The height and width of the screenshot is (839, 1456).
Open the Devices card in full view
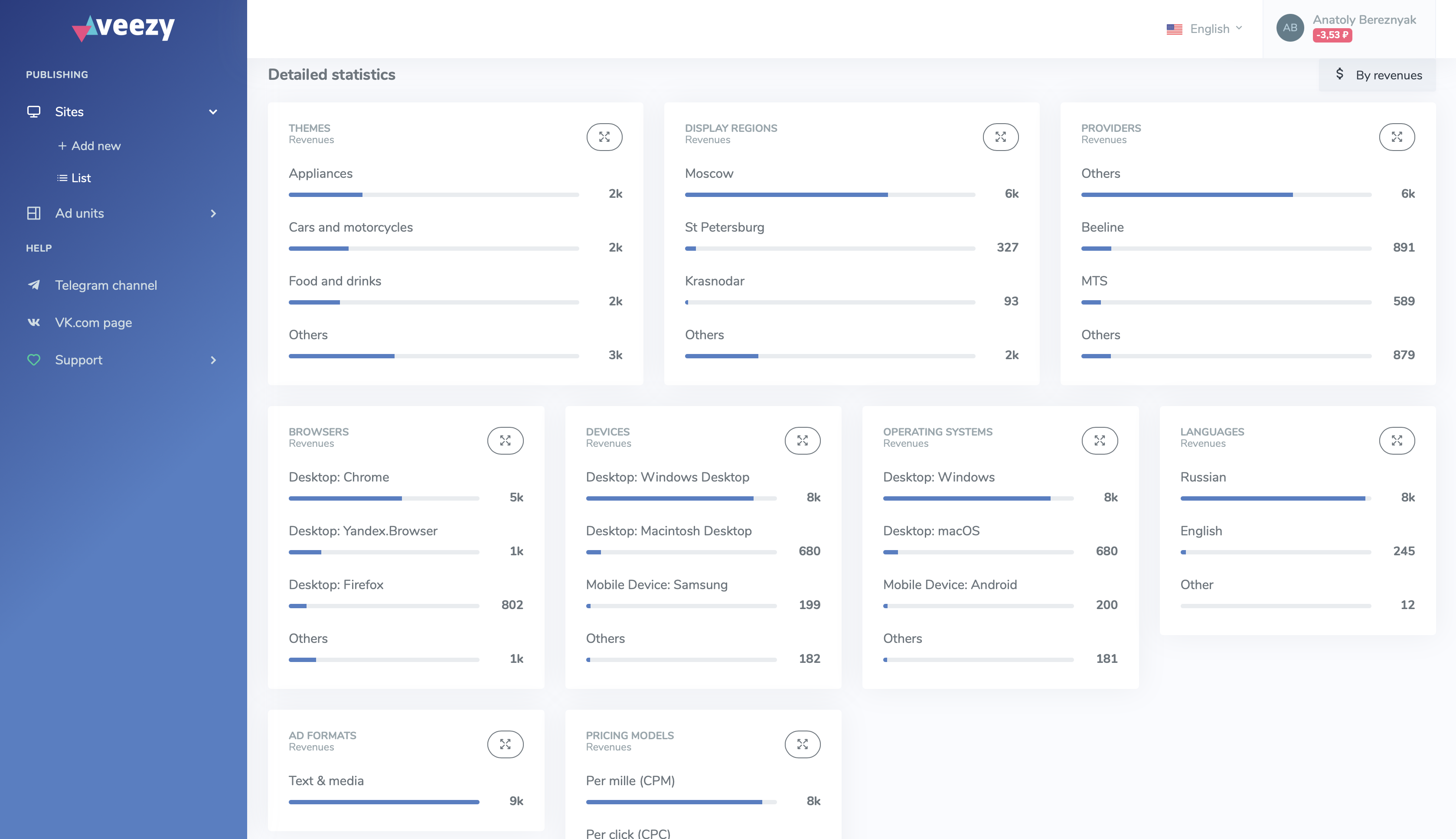coord(802,441)
